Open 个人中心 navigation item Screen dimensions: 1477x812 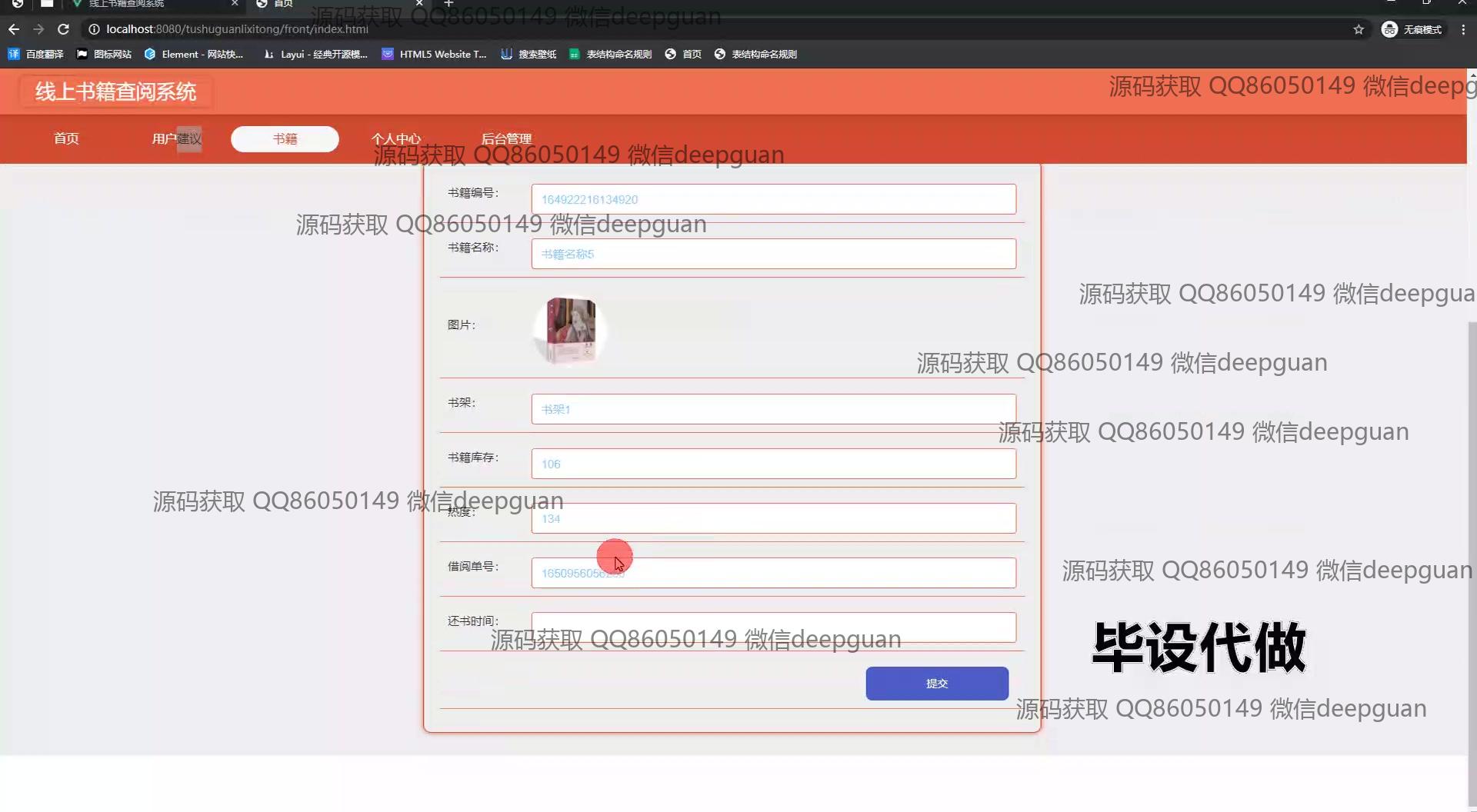(396, 138)
